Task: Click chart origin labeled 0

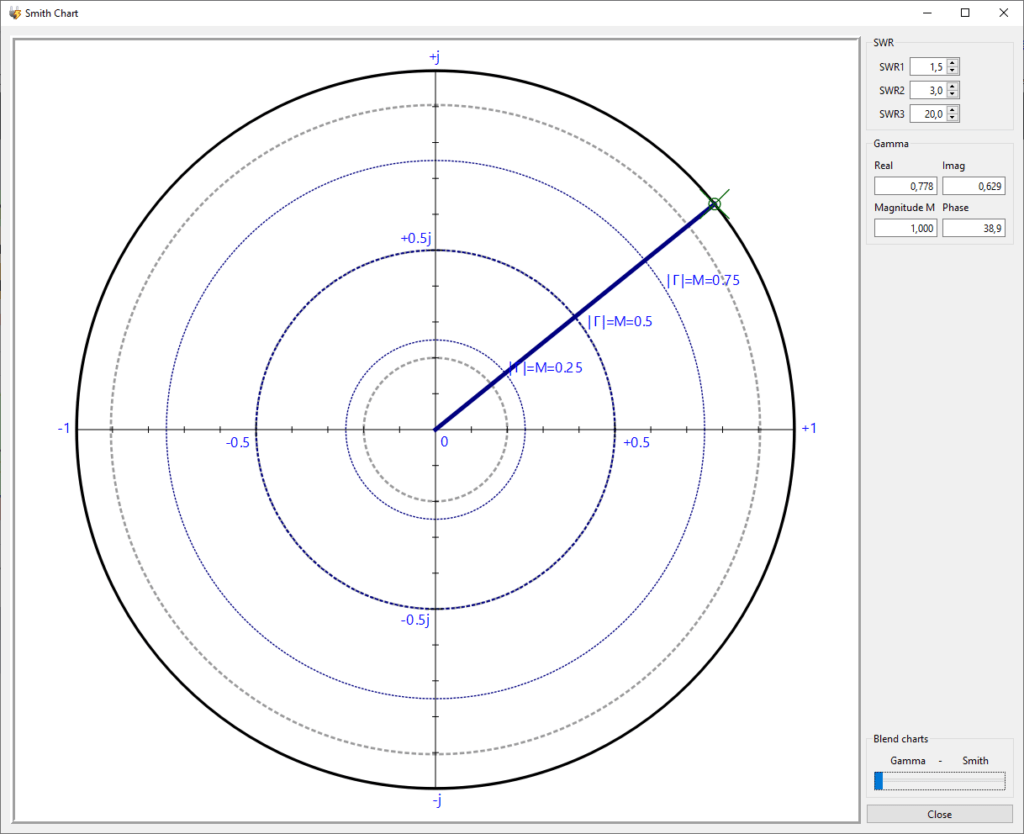Action: [x=444, y=441]
